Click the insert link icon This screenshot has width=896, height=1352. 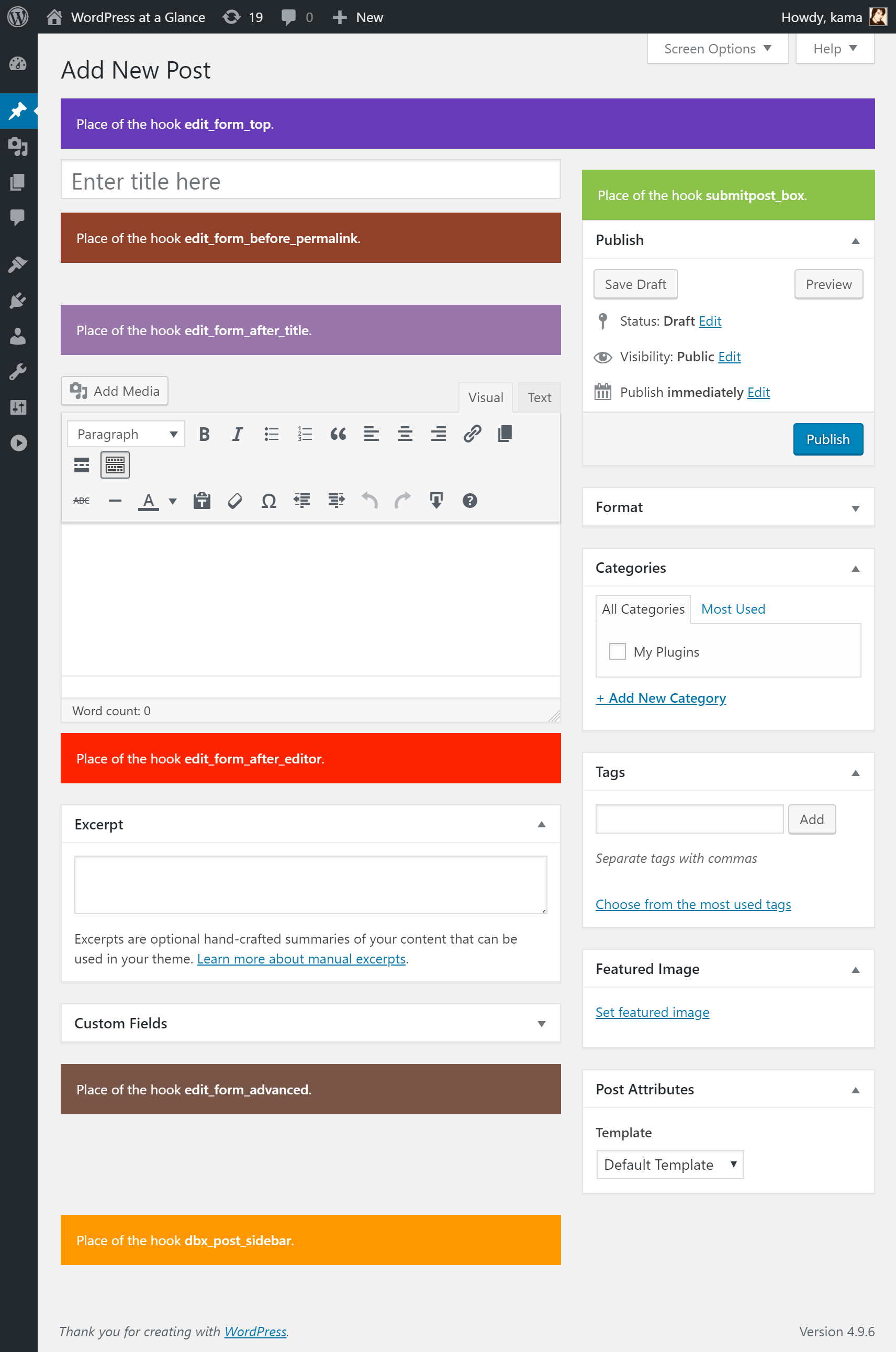click(472, 434)
